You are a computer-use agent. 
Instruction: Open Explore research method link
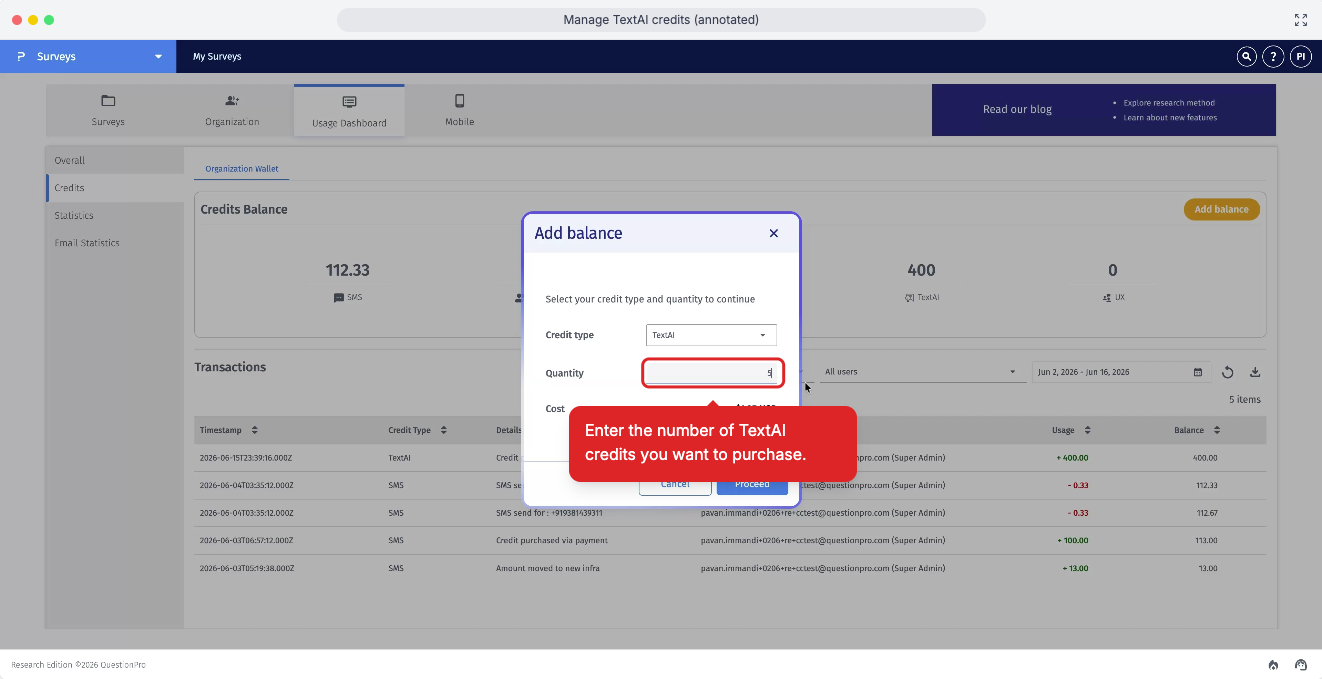[1169, 102]
